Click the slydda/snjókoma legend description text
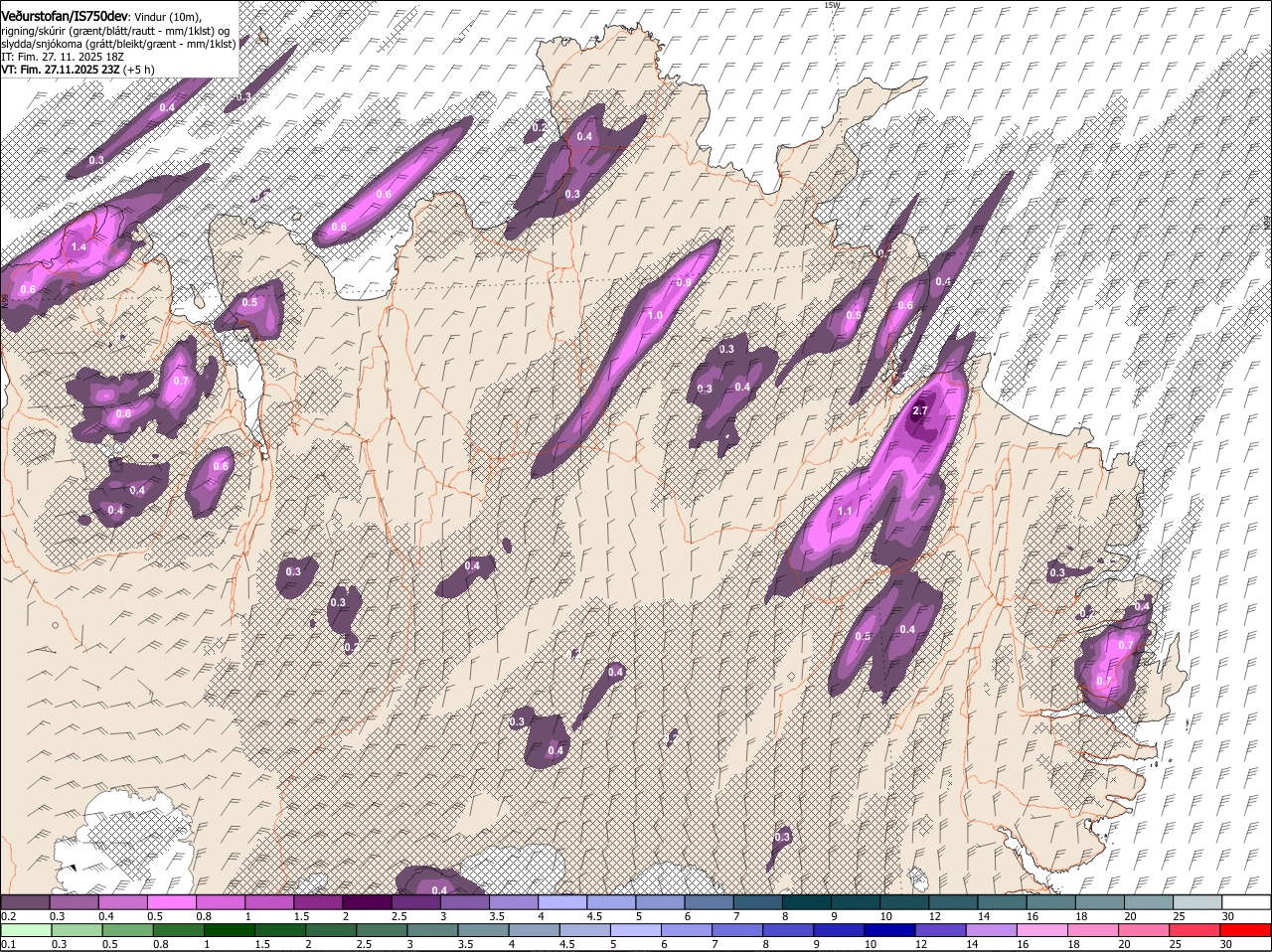This screenshot has width=1272, height=952. pos(118,44)
